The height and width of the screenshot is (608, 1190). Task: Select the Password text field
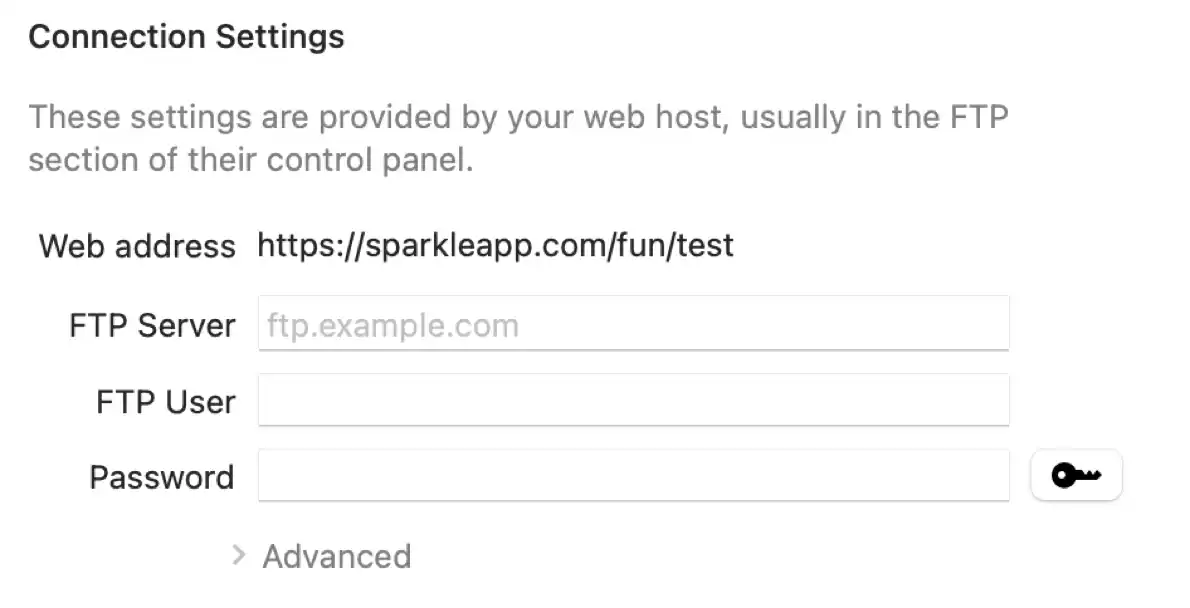pyautogui.click(x=633, y=476)
